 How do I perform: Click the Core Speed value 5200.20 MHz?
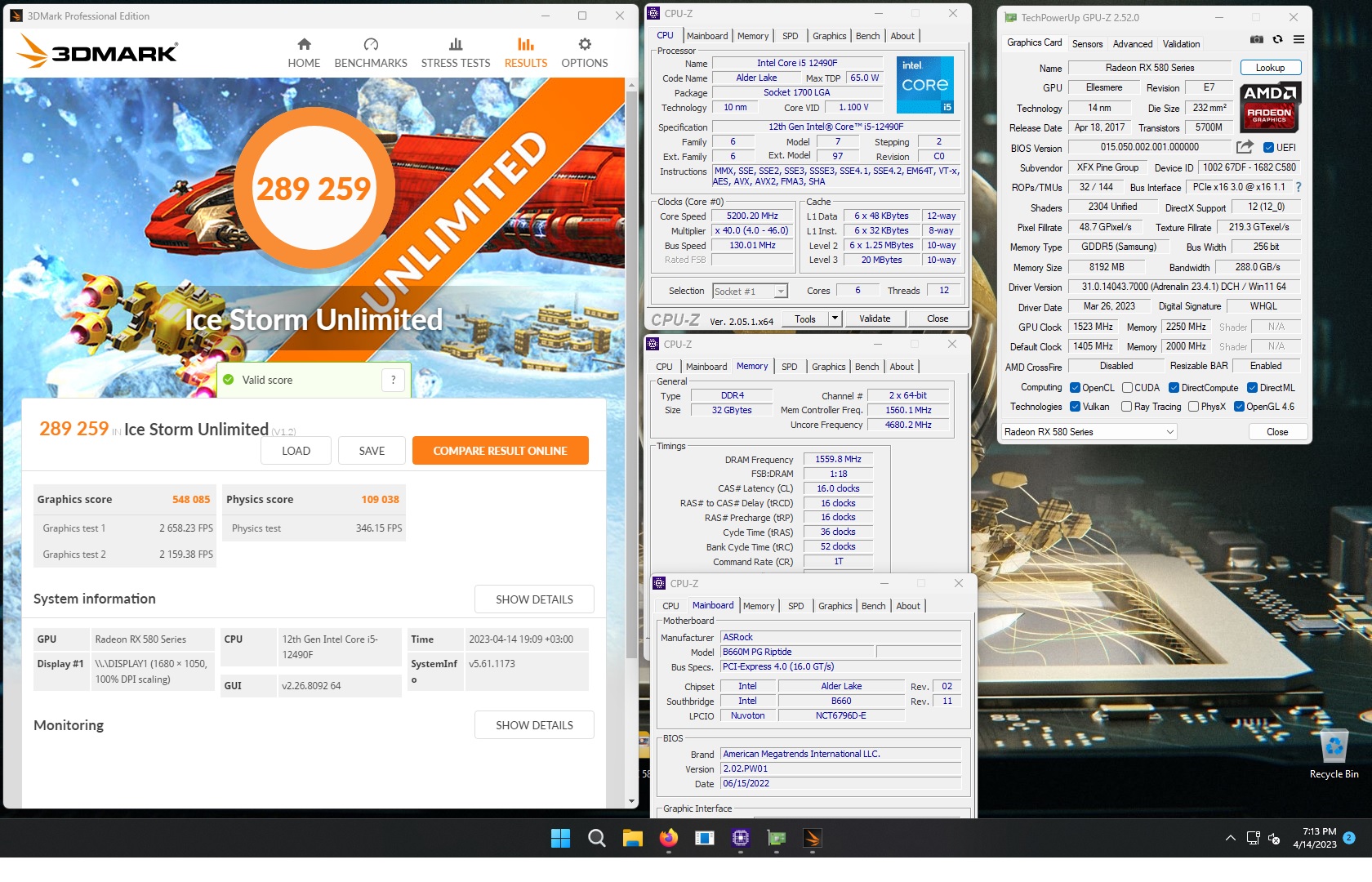click(x=752, y=216)
